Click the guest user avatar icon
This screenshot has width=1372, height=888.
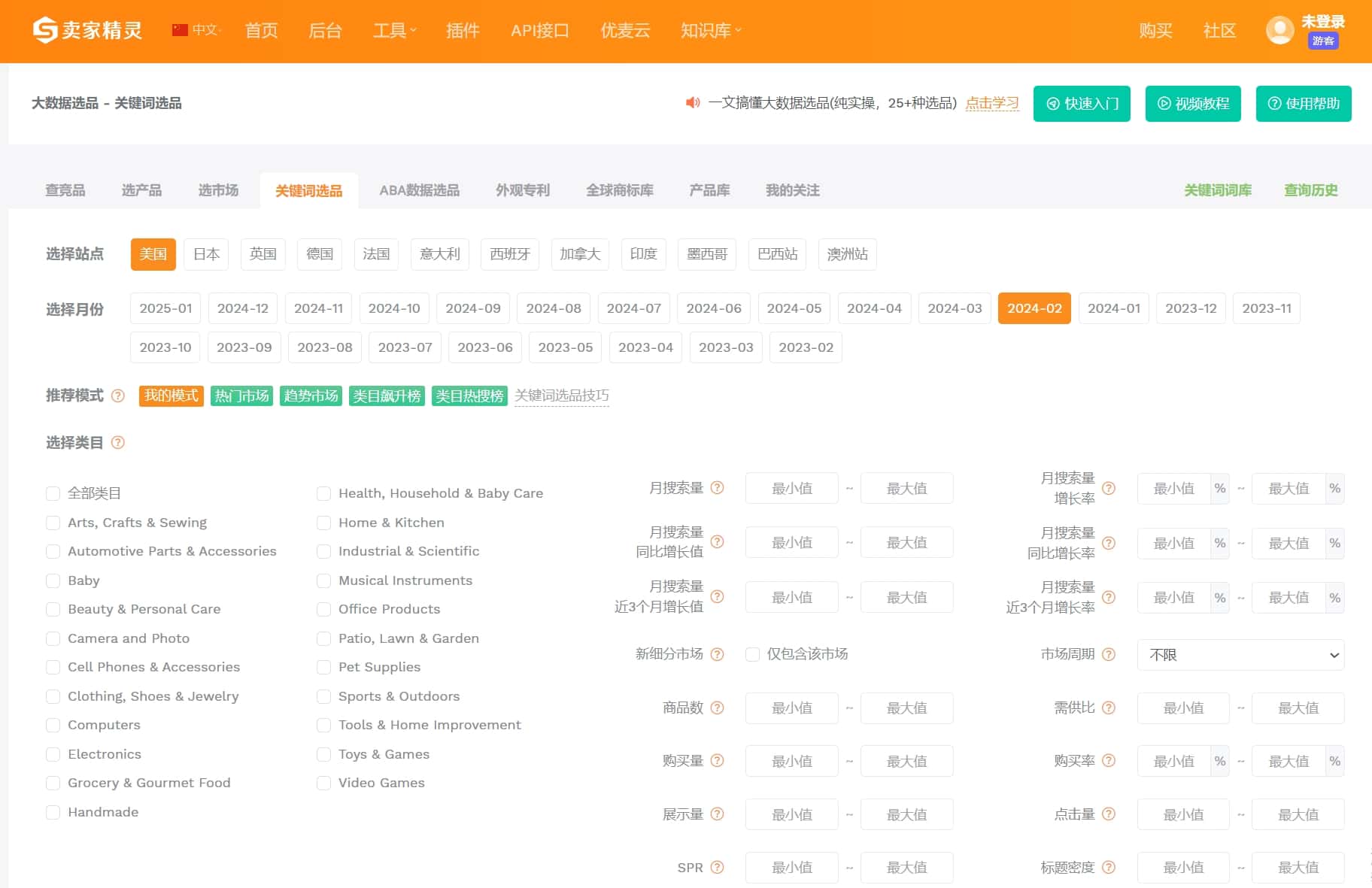[x=1279, y=30]
